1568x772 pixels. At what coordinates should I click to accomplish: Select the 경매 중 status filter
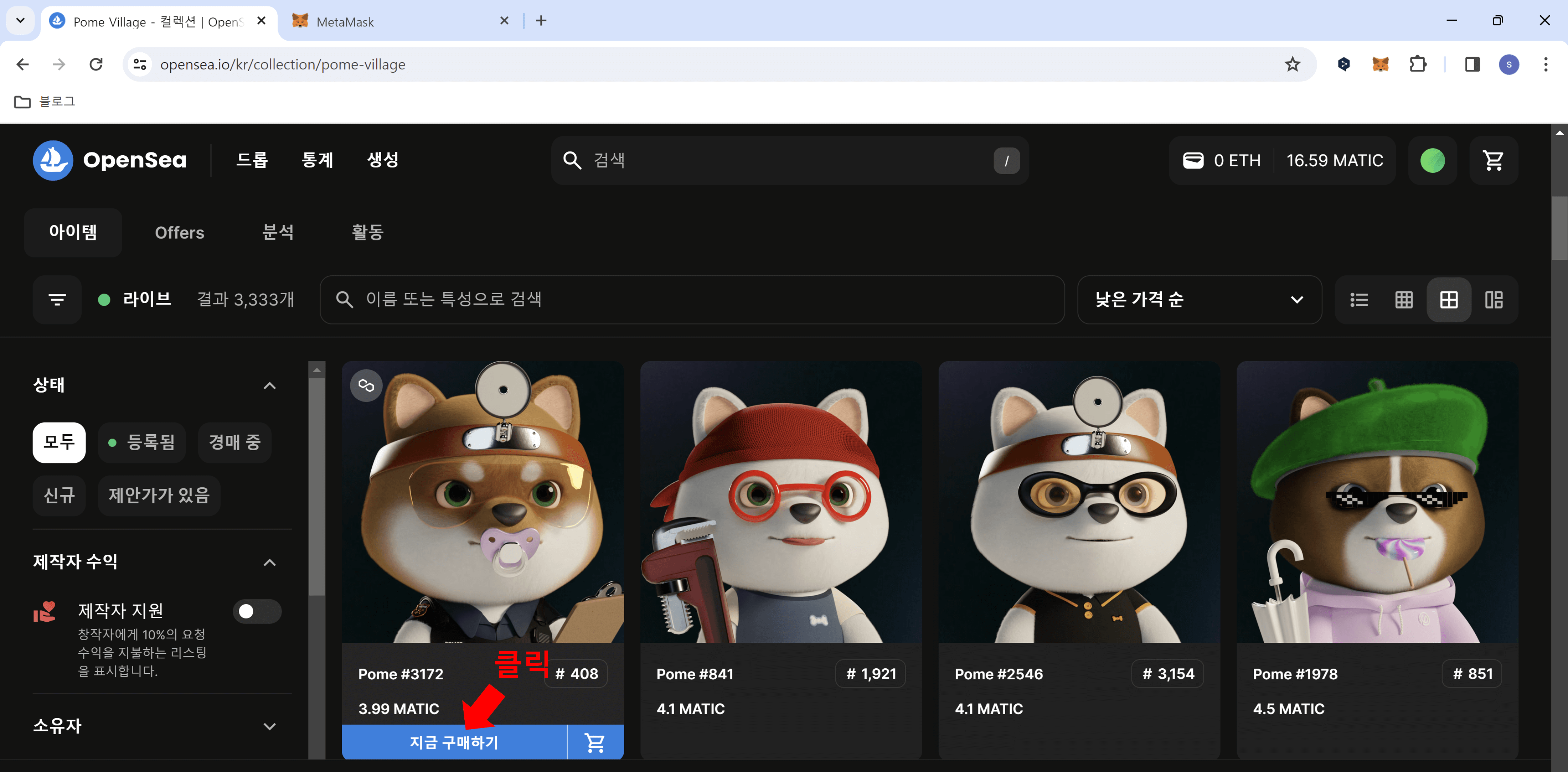[x=234, y=442]
